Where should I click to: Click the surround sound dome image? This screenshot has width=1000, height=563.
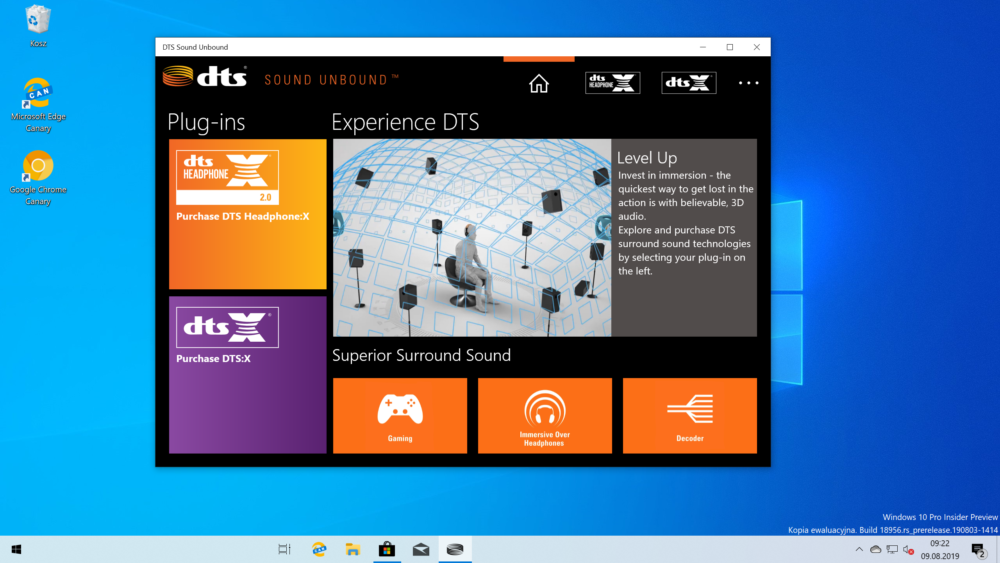472,238
